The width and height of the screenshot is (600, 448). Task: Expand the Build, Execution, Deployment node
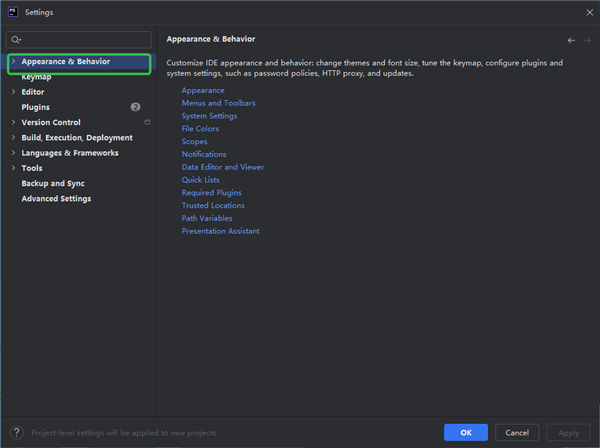point(12,138)
